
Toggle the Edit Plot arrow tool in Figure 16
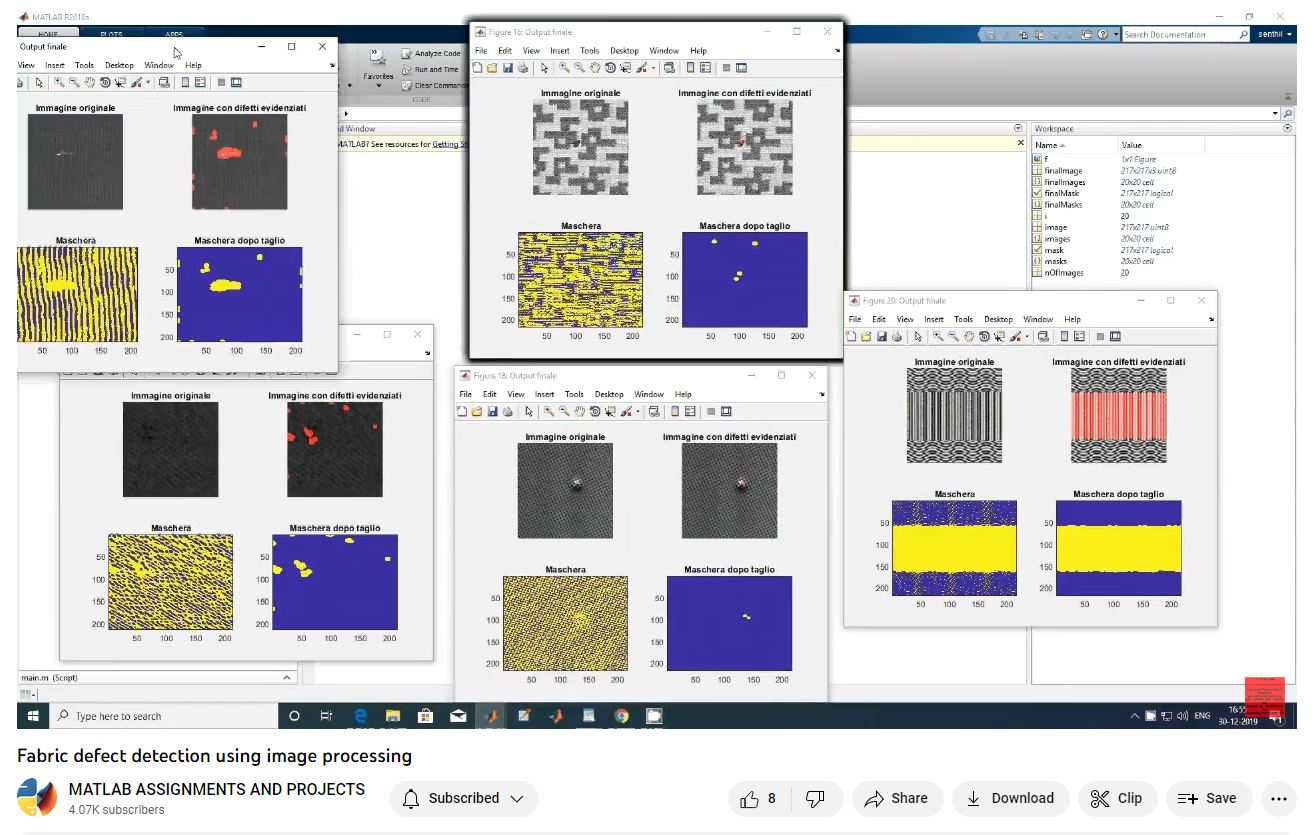click(543, 67)
